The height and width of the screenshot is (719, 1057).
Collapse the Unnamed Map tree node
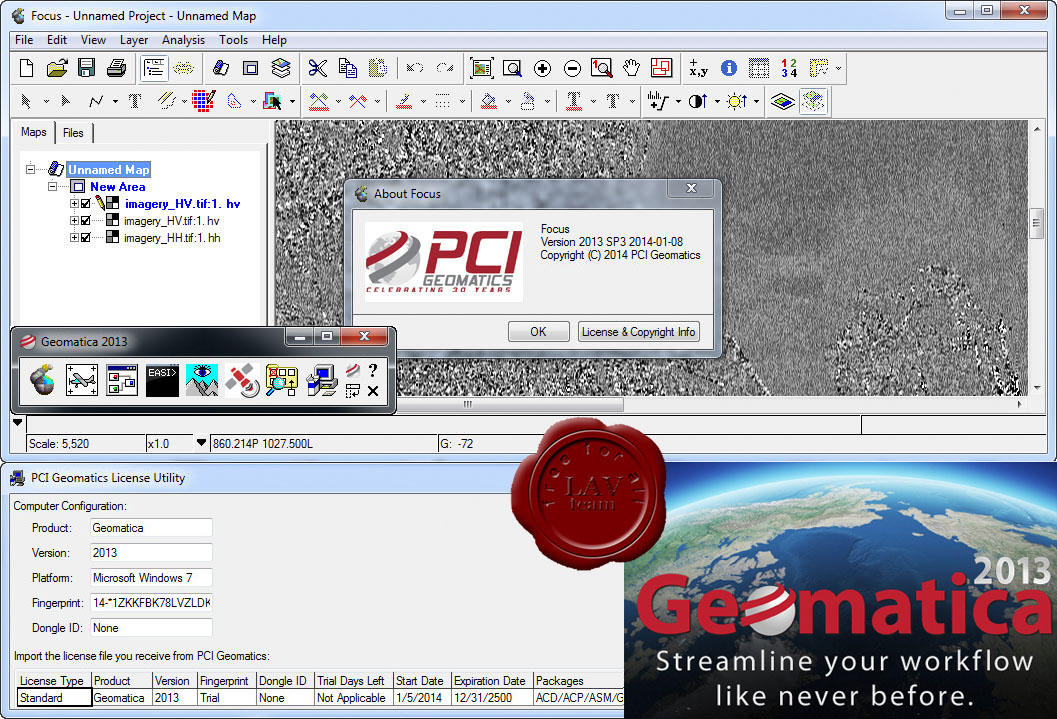click(x=30, y=169)
